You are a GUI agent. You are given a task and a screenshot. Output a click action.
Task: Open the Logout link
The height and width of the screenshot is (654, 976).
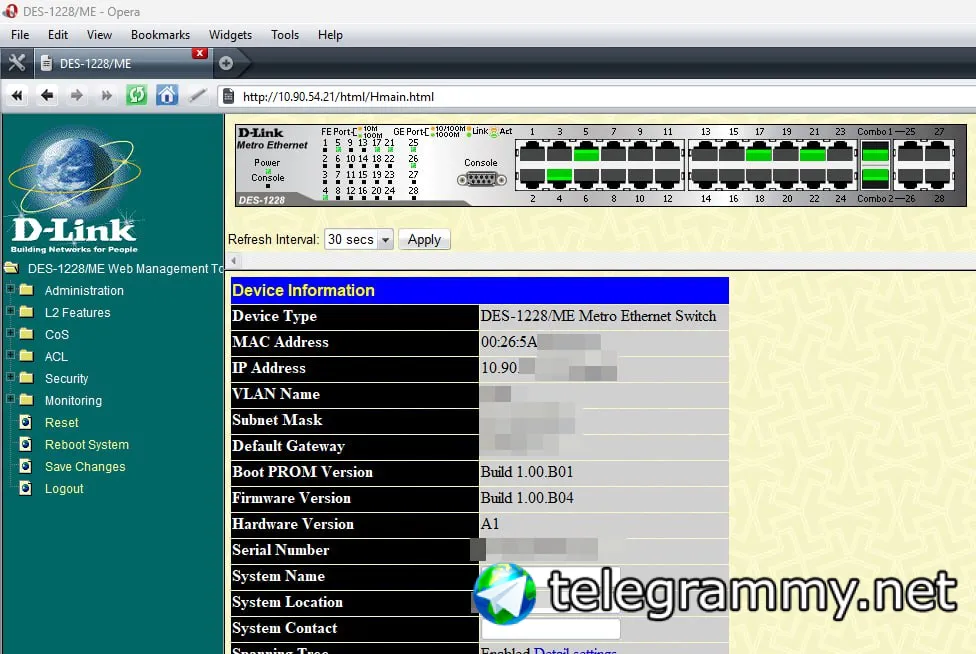tap(63, 488)
